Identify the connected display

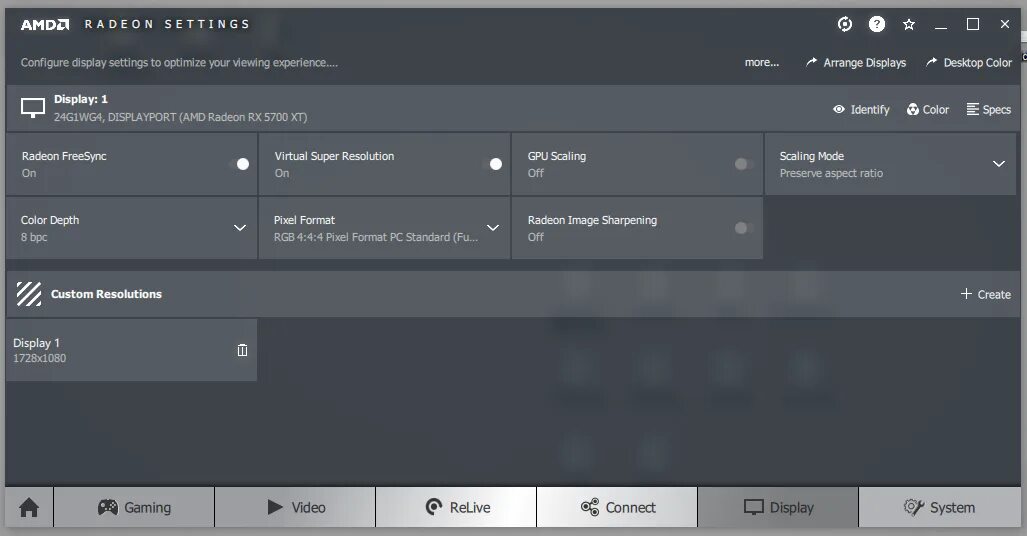[861, 109]
